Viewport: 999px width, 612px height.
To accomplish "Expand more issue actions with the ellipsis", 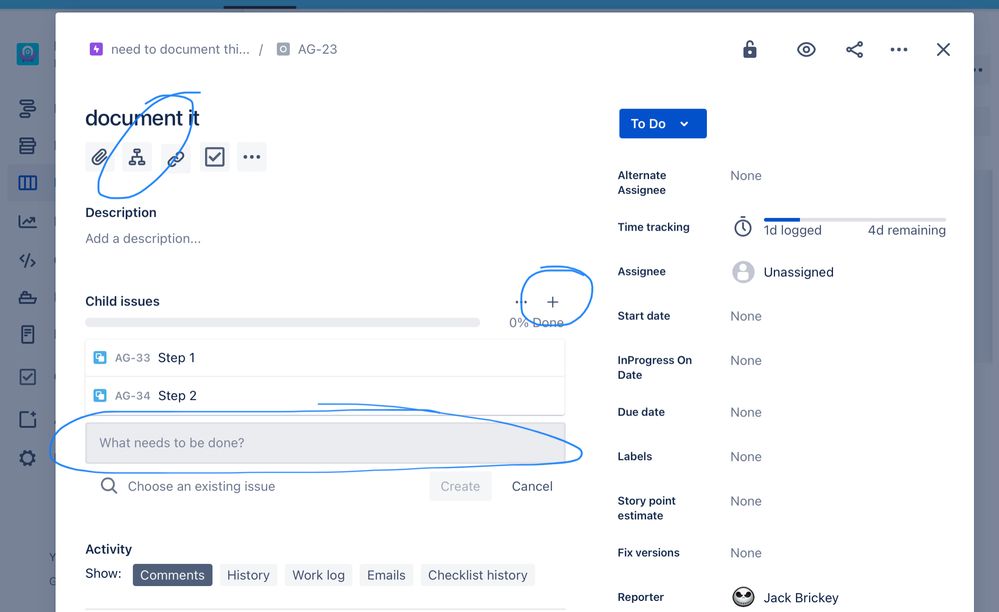I will 251,156.
